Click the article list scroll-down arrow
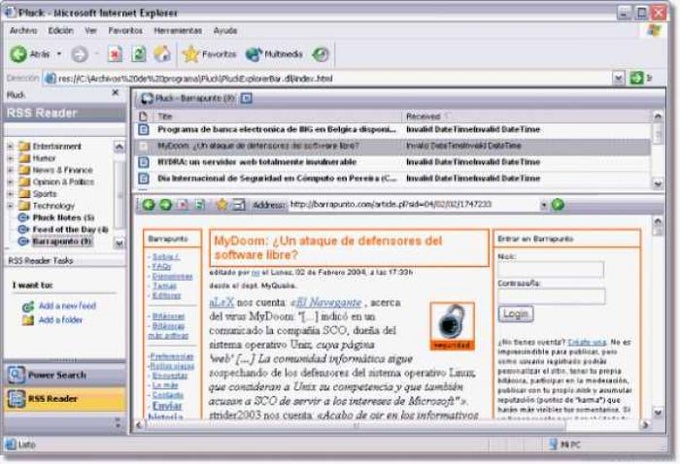680x464 pixels. pos(658,184)
